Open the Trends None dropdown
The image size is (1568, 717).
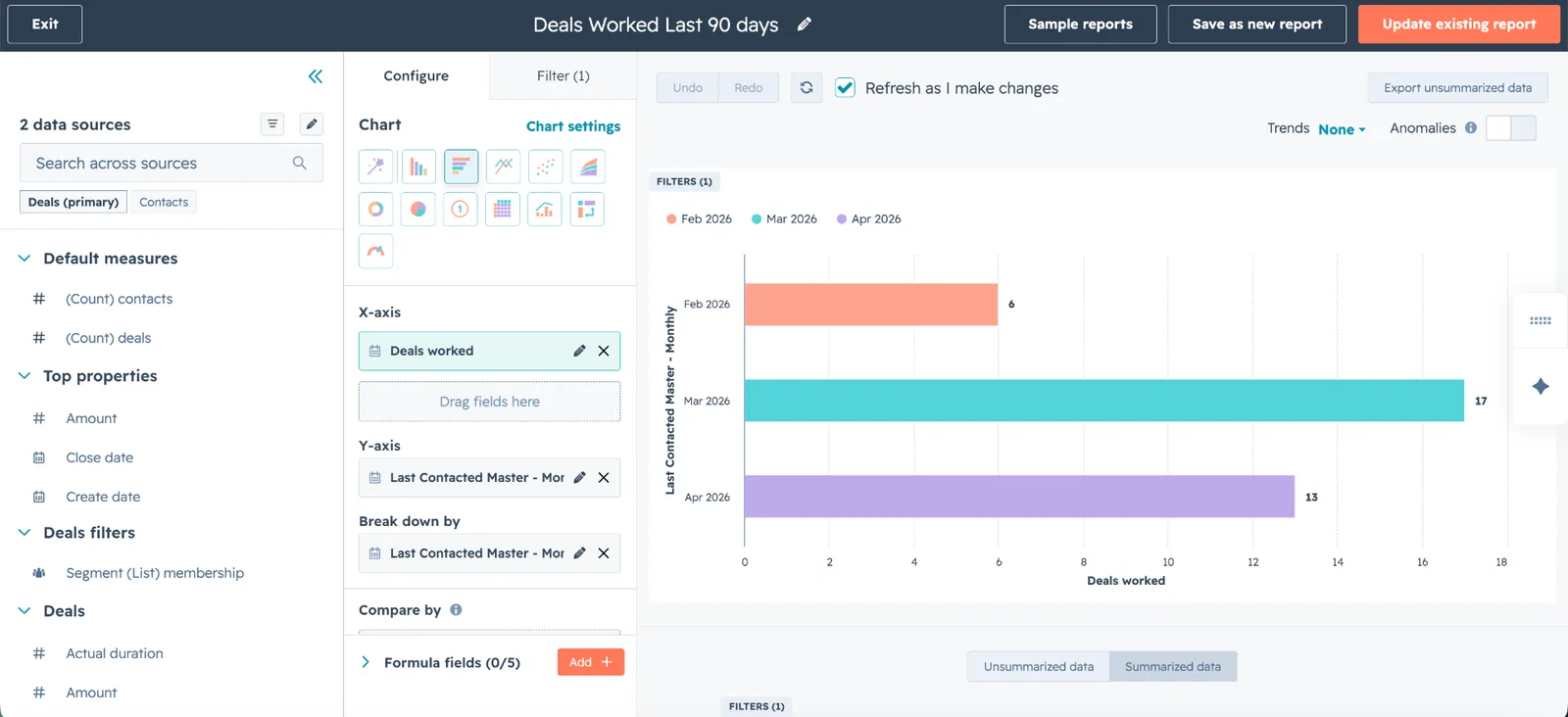pyautogui.click(x=1342, y=129)
